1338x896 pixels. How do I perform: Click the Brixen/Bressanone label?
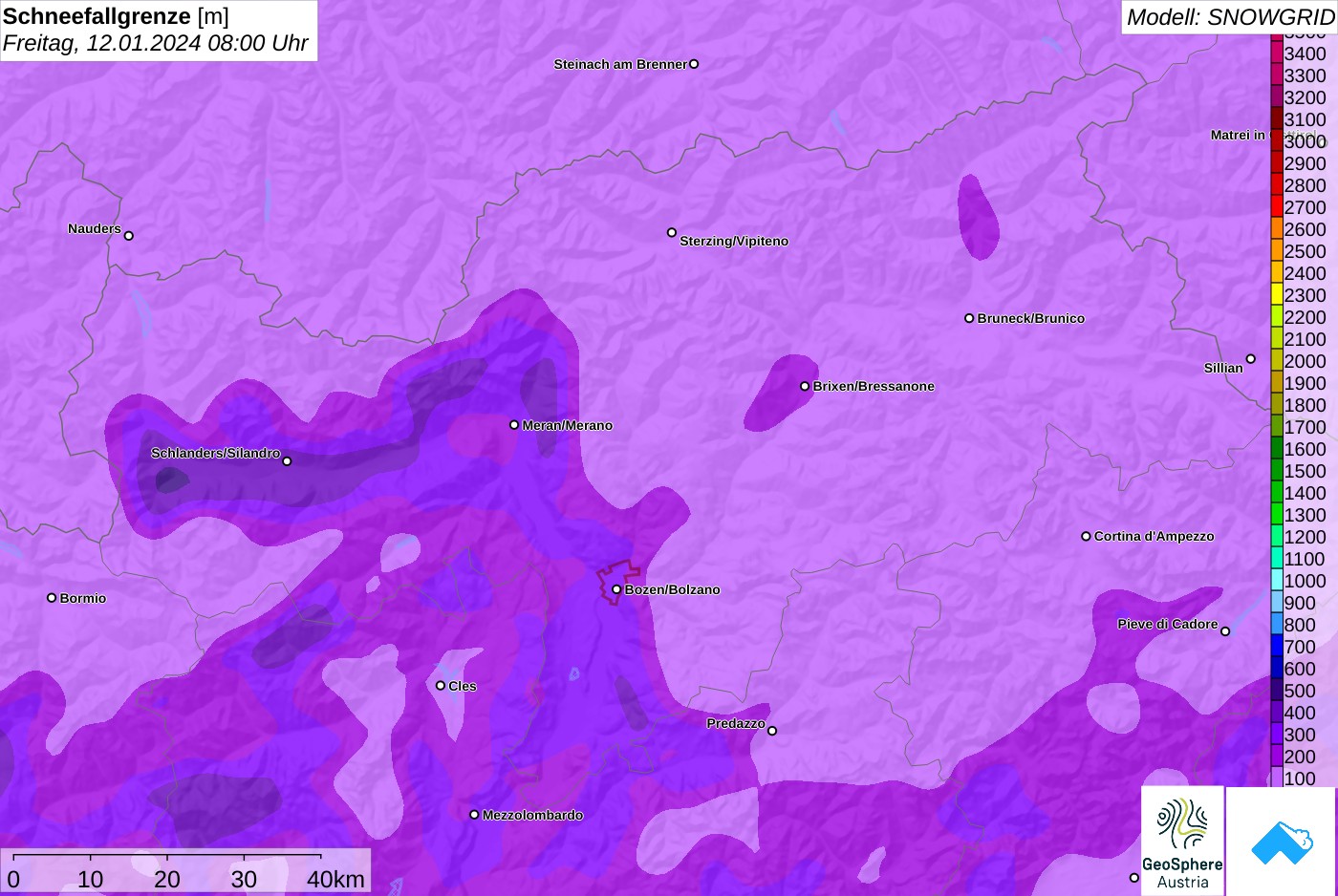click(874, 386)
